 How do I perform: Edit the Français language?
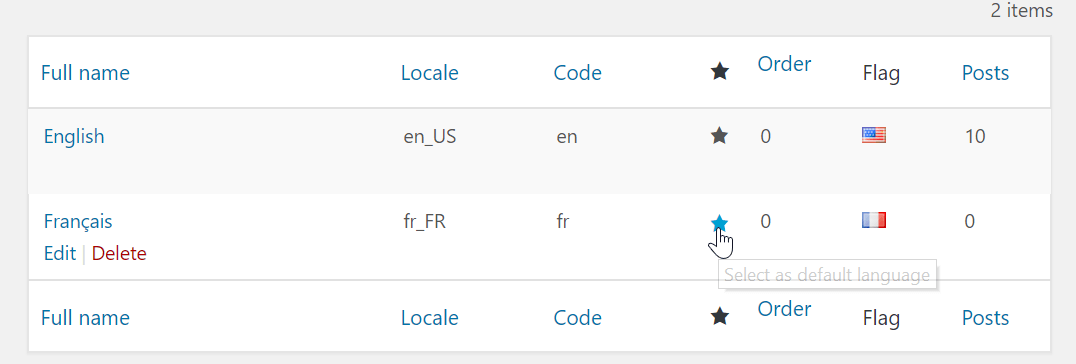[60, 253]
